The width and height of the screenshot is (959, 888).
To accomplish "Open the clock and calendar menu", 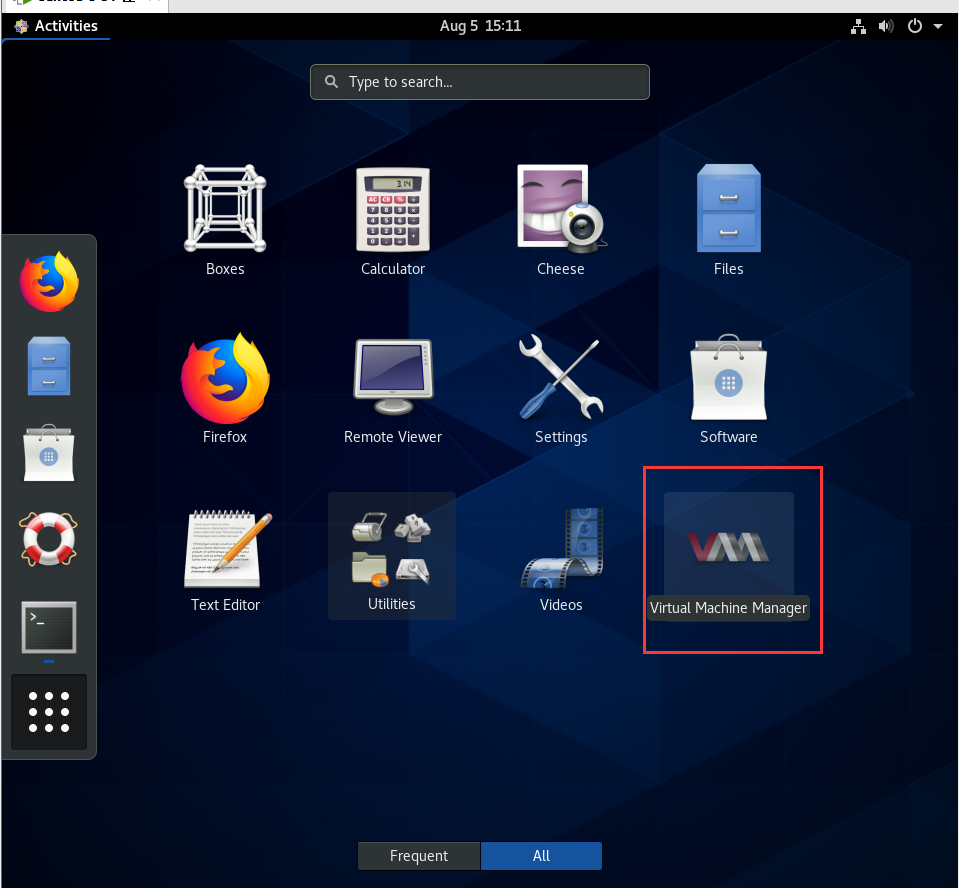I will click(480, 26).
